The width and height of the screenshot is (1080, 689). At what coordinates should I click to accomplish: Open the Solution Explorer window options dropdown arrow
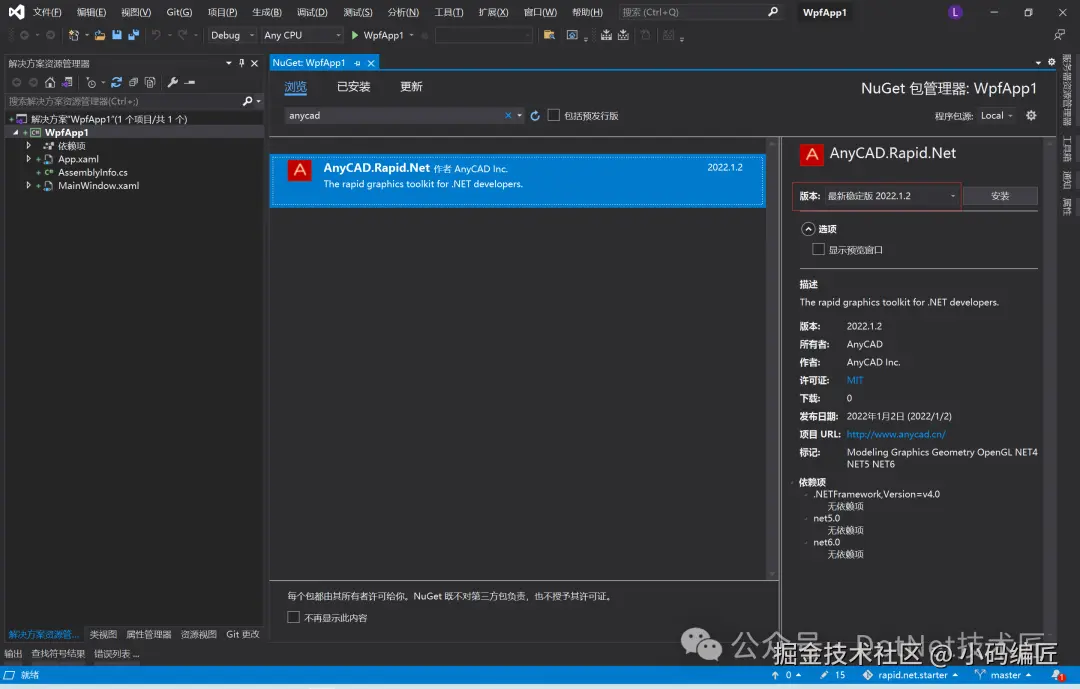point(229,63)
